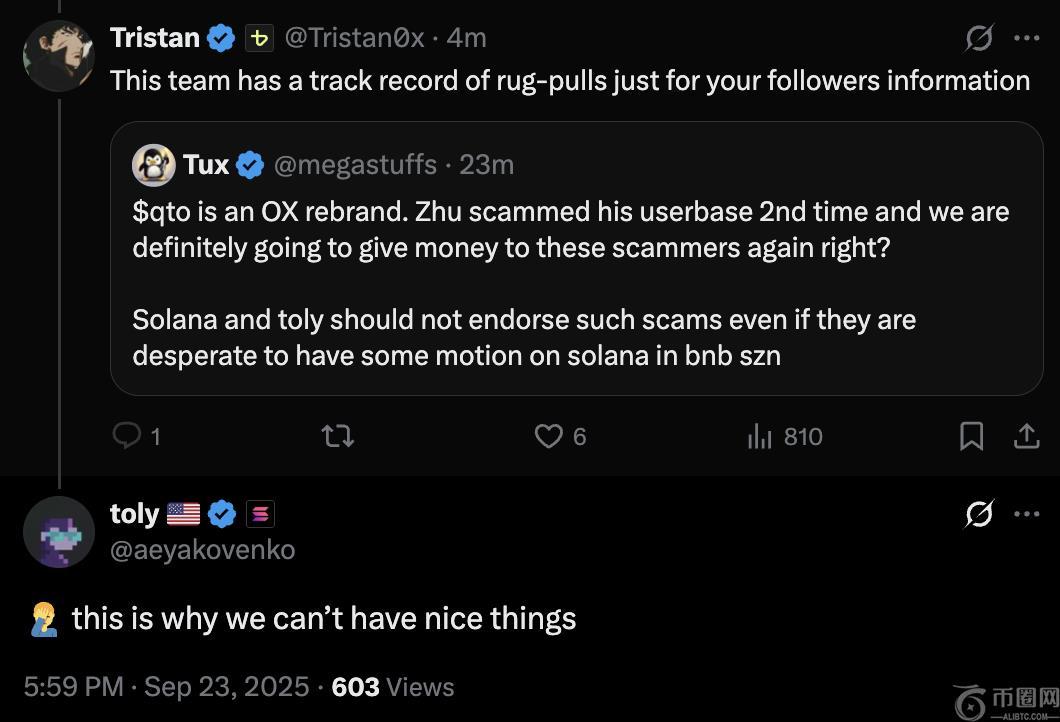Image resolution: width=1060 pixels, height=722 pixels.
Task: Open more options menu on toly's tweet
Action: click(1027, 514)
